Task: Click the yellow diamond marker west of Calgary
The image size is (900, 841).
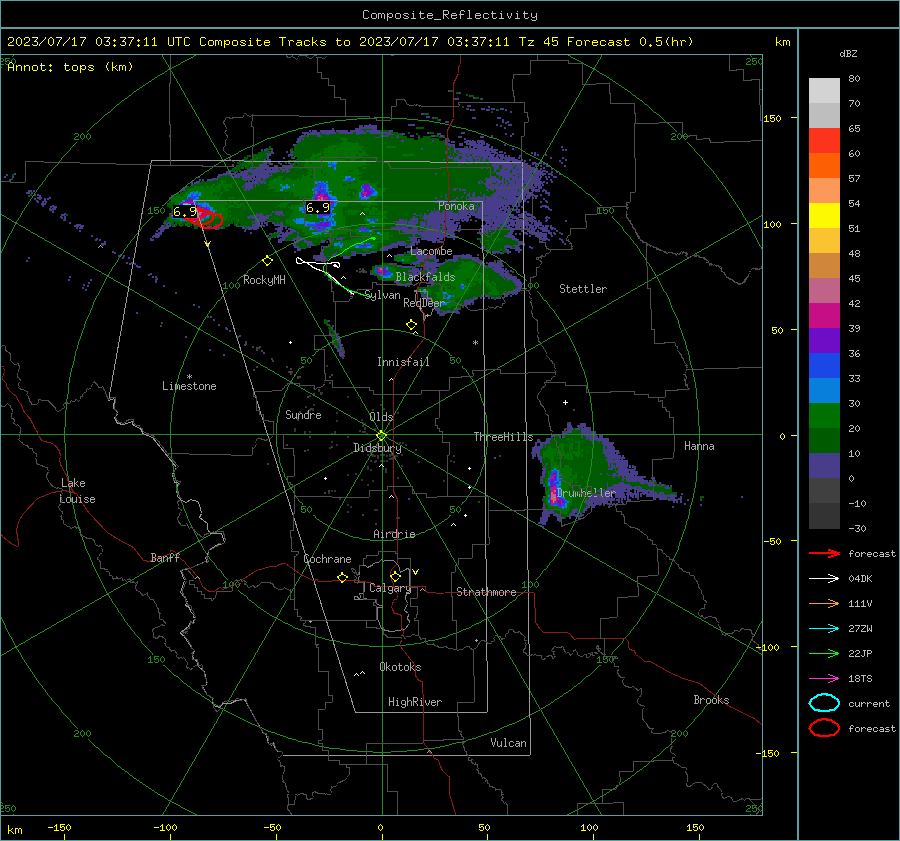Action: (x=343, y=577)
